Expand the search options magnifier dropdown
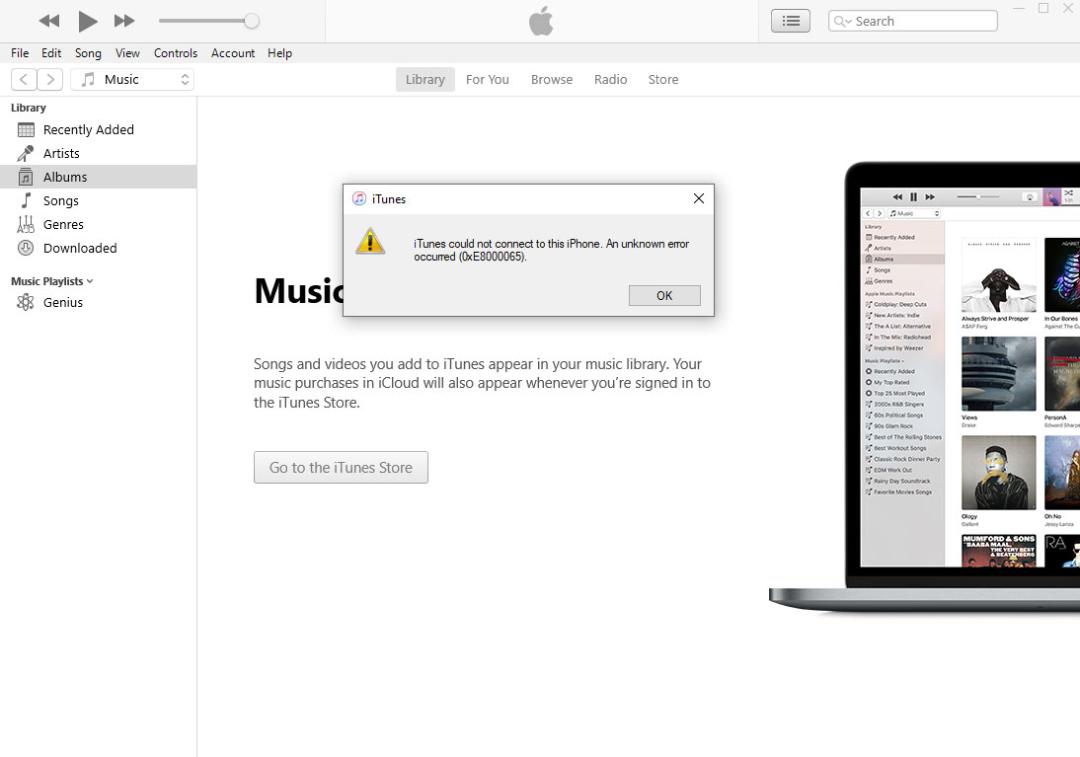 pyautogui.click(x=842, y=21)
